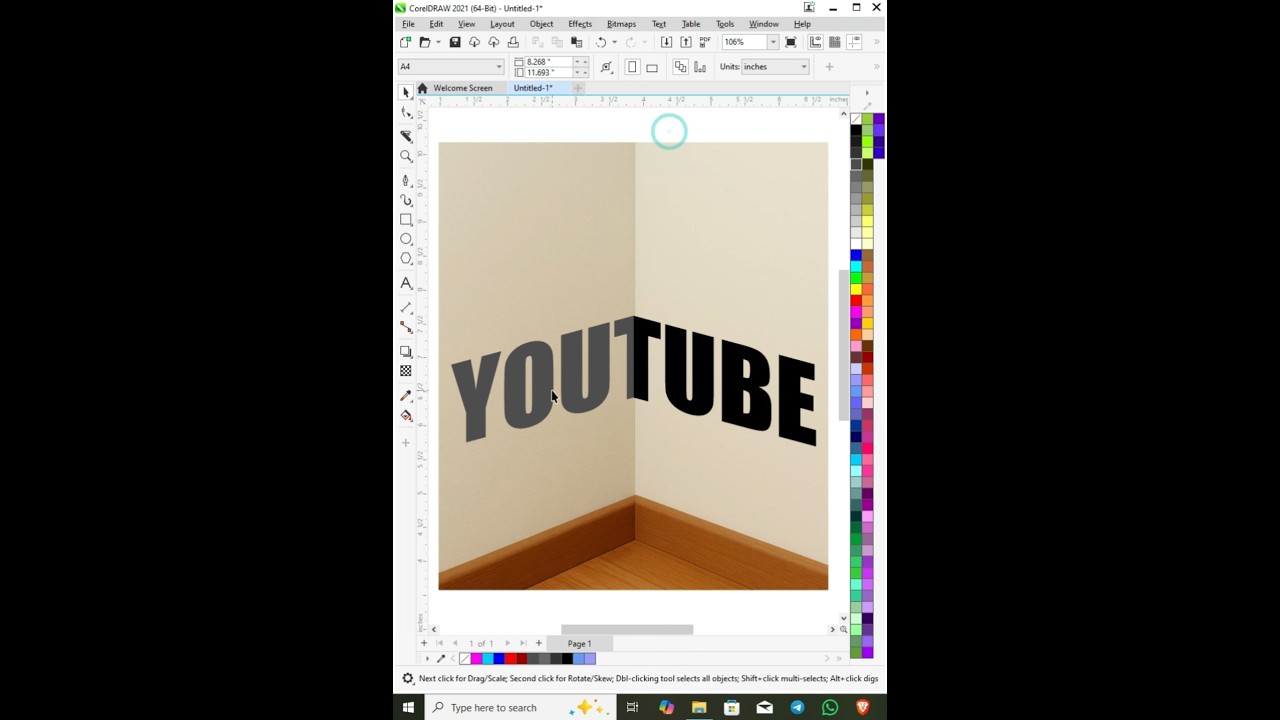Select the Text tool
This screenshot has width=1280, height=720.
click(406, 284)
